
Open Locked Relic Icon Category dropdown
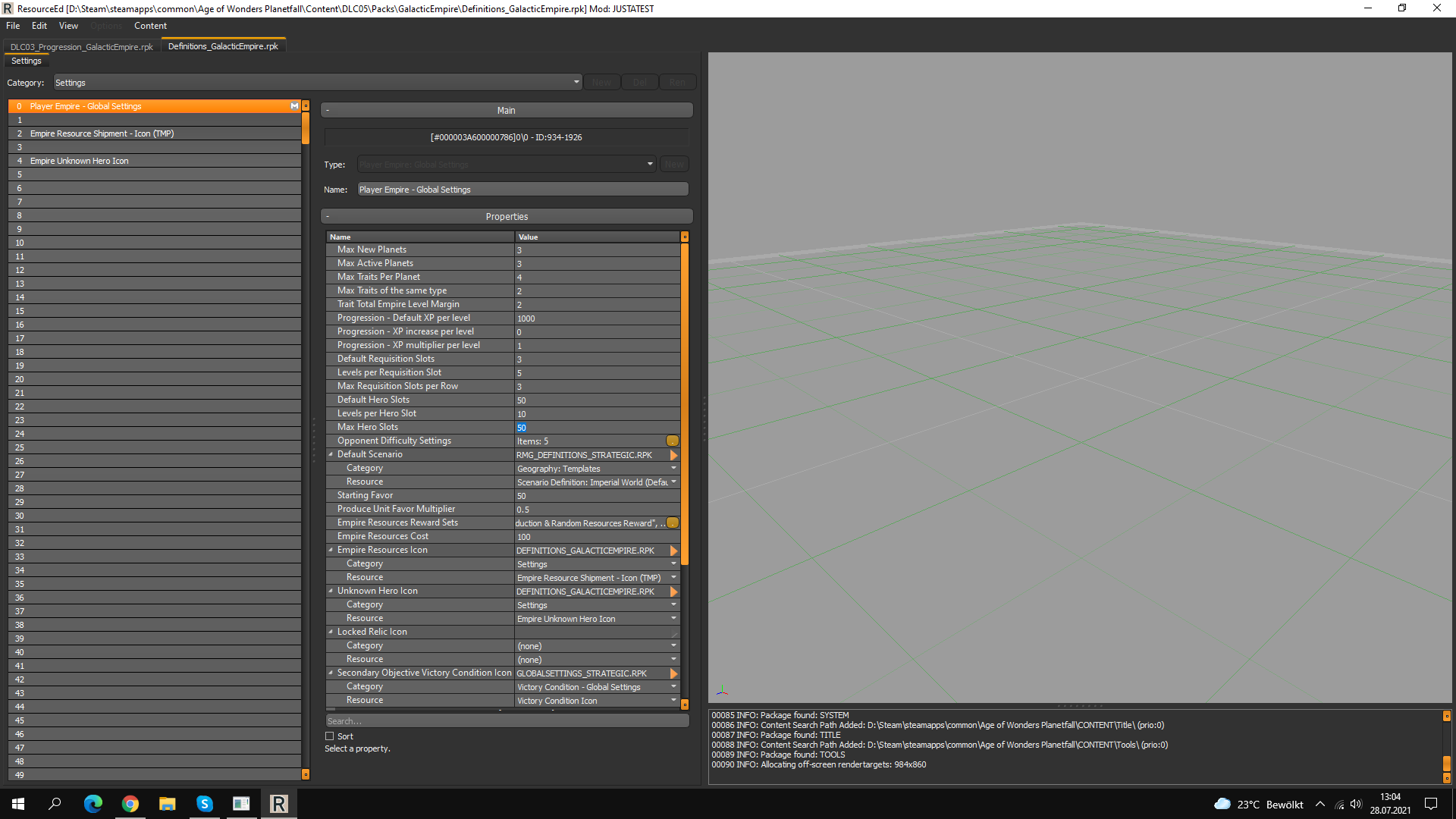tap(597, 646)
